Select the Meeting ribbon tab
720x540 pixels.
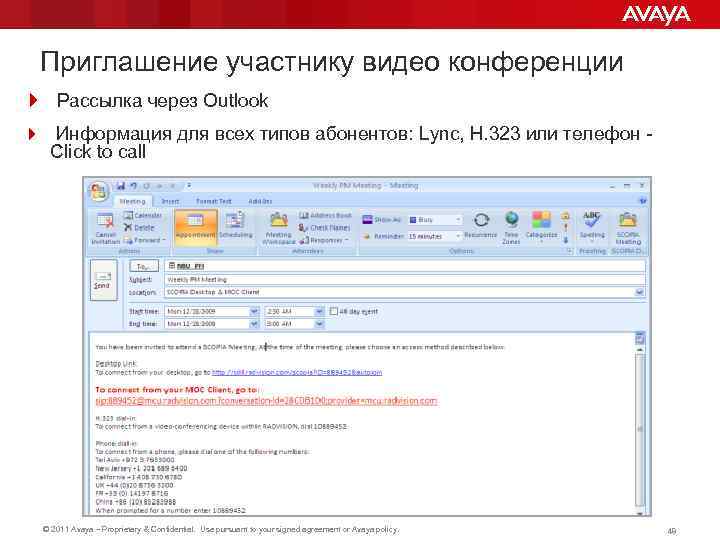point(132,201)
